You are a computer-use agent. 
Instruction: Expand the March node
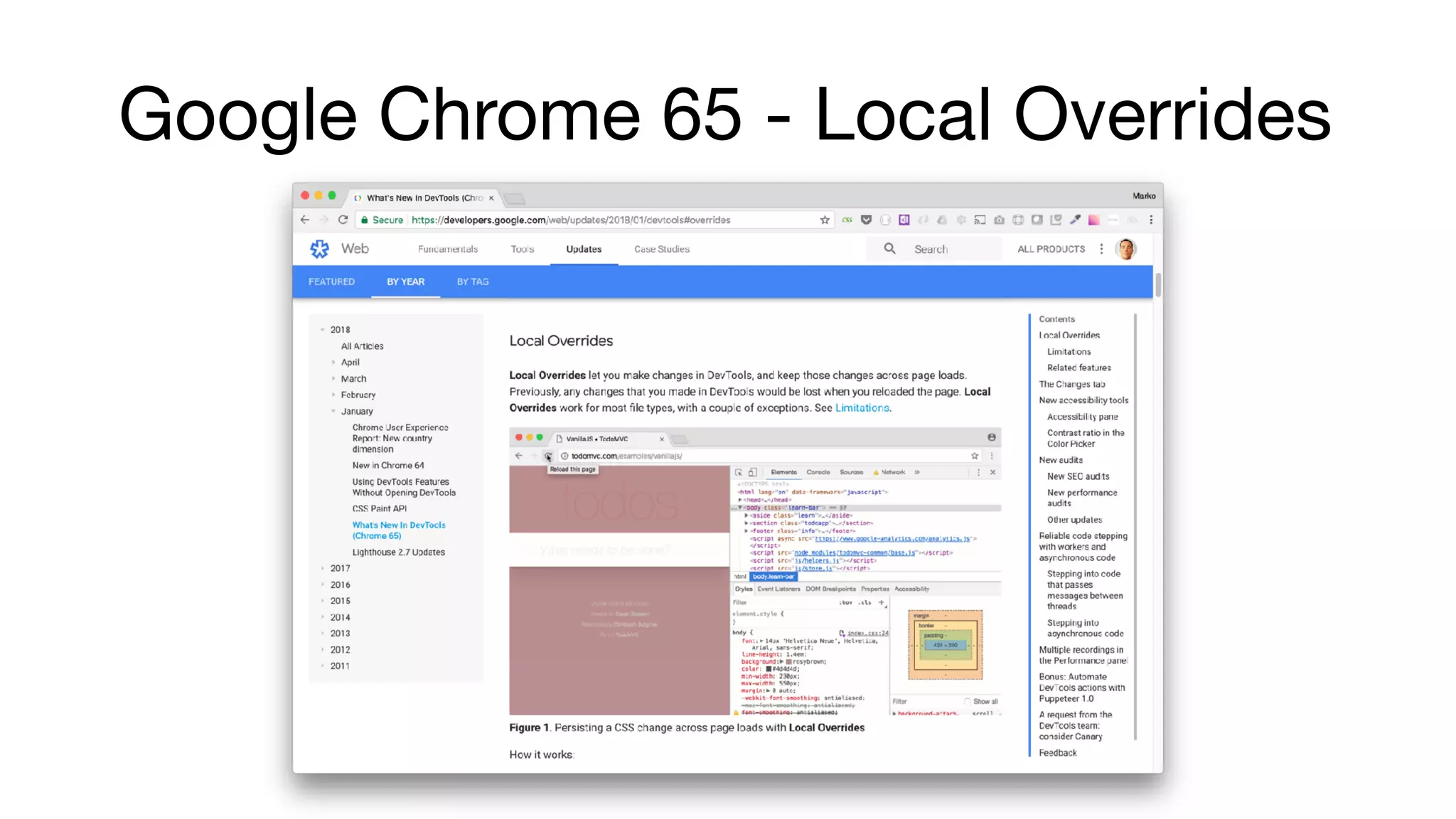click(x=333, y=378)
